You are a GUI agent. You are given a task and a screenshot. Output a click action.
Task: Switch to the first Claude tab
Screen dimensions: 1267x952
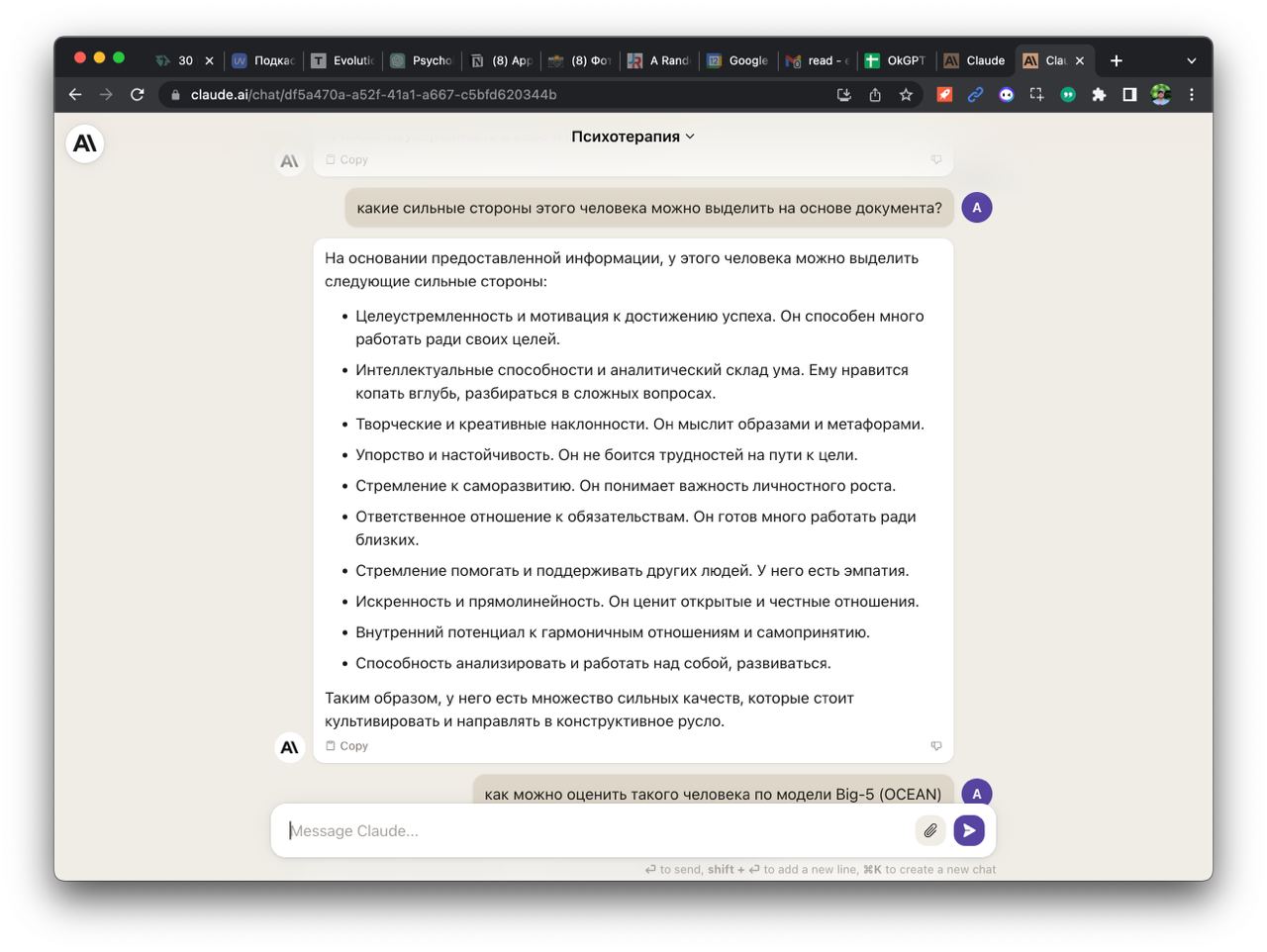(x=975, y=60)
